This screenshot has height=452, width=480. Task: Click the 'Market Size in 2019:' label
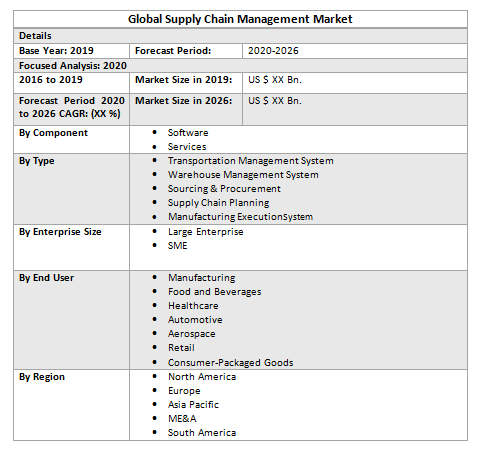(183, 80)
